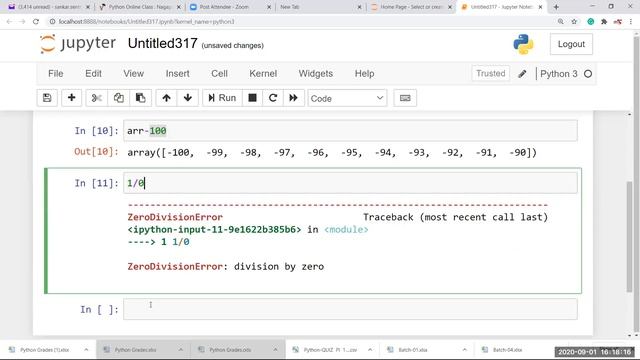
Task: Open the Cell menu
Action: [219, 73]
